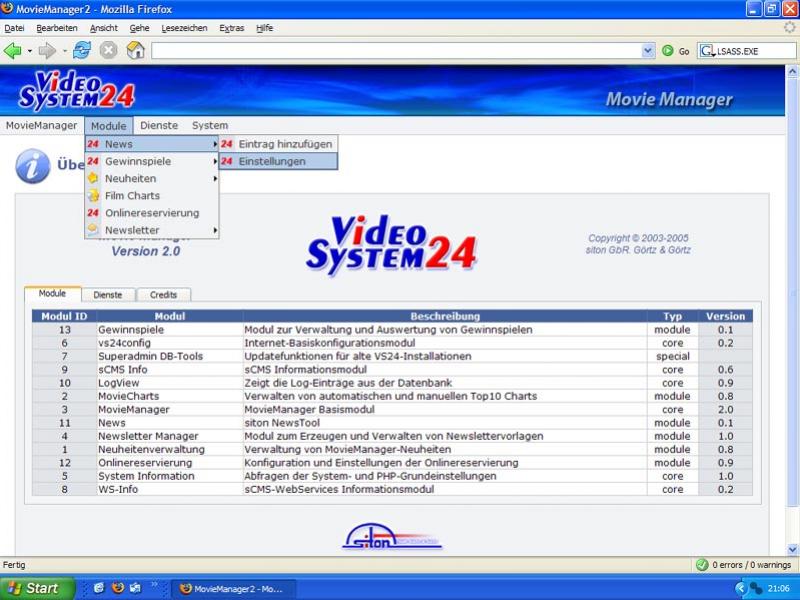Click the siton logo at page bottom
This screenshot has height=600, width=800.
pos(392,536)
